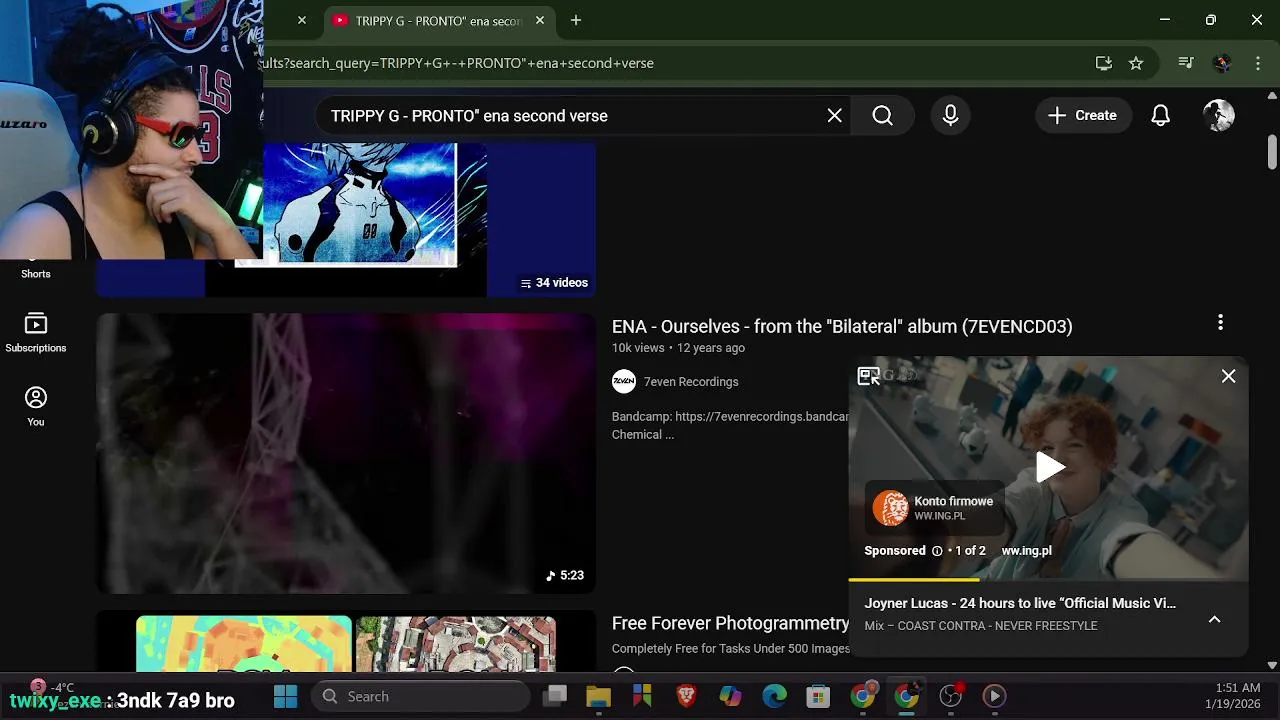This screenshot has width=1280, height=720.
Task: Open ad info icon next to Sponsored
Action: 937,551
